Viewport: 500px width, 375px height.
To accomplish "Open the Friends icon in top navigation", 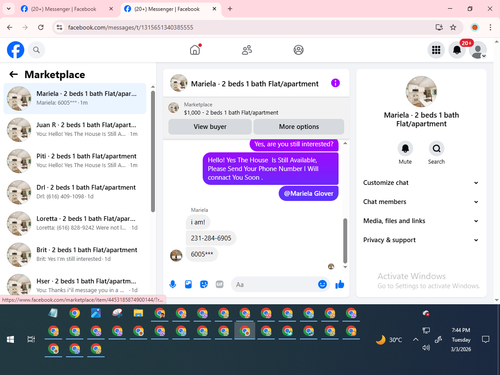I will 247,50.
